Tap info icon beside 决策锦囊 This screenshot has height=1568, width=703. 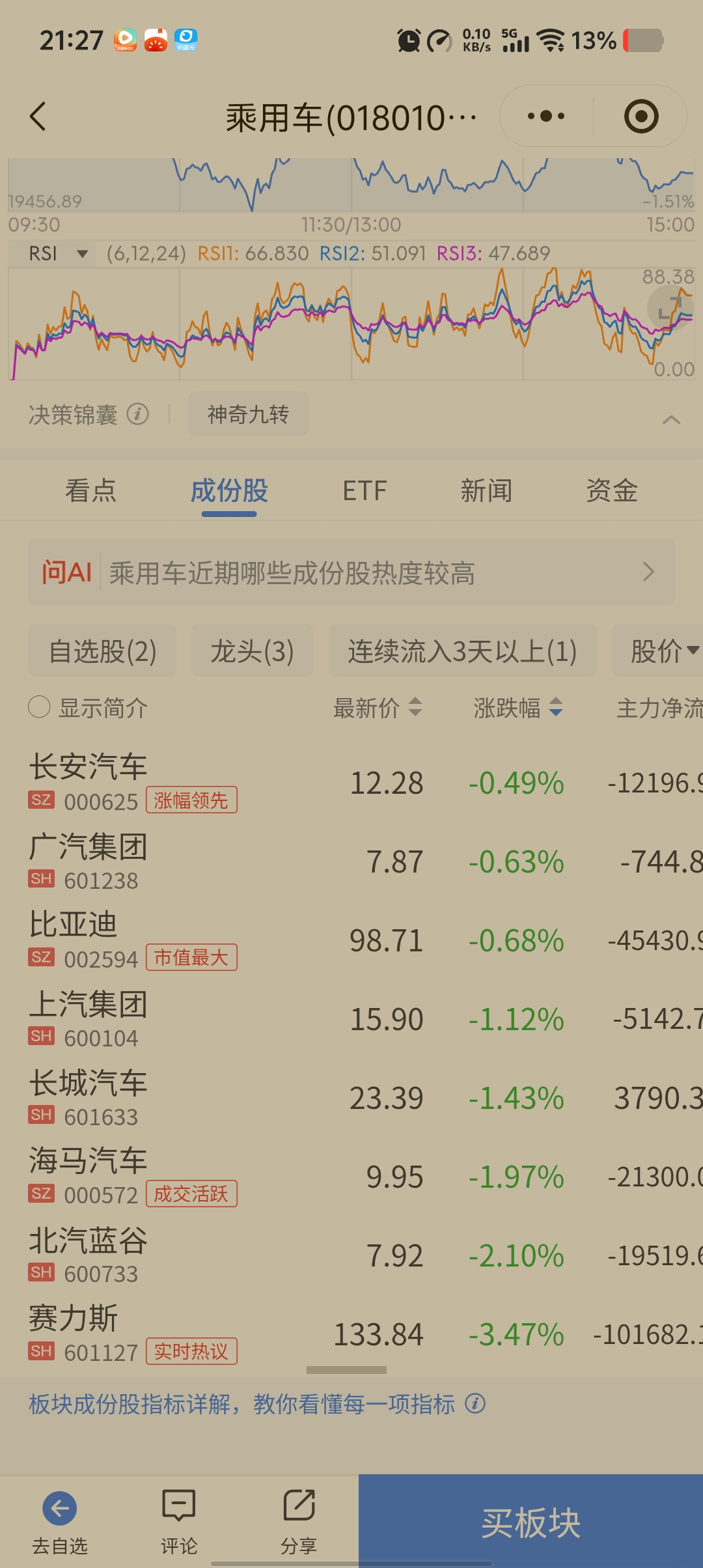pyautogui.click(x=138, y=414)
